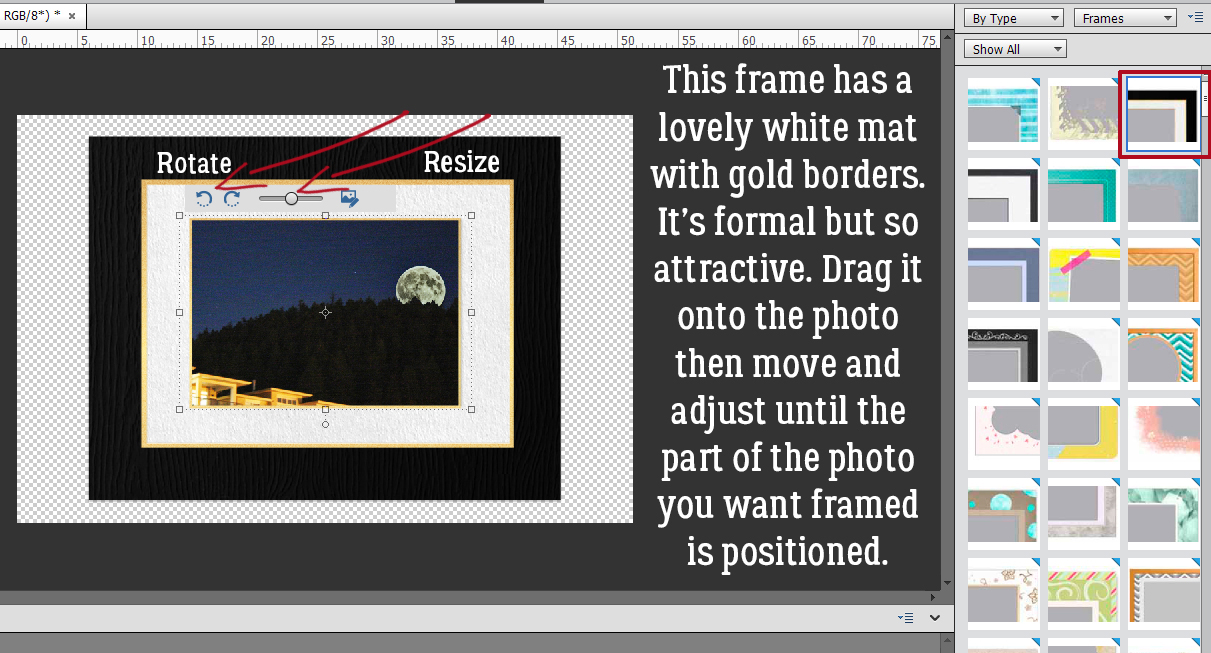
Task: Click the bottom-left transform handle of the photo
Action: (180, 409)
